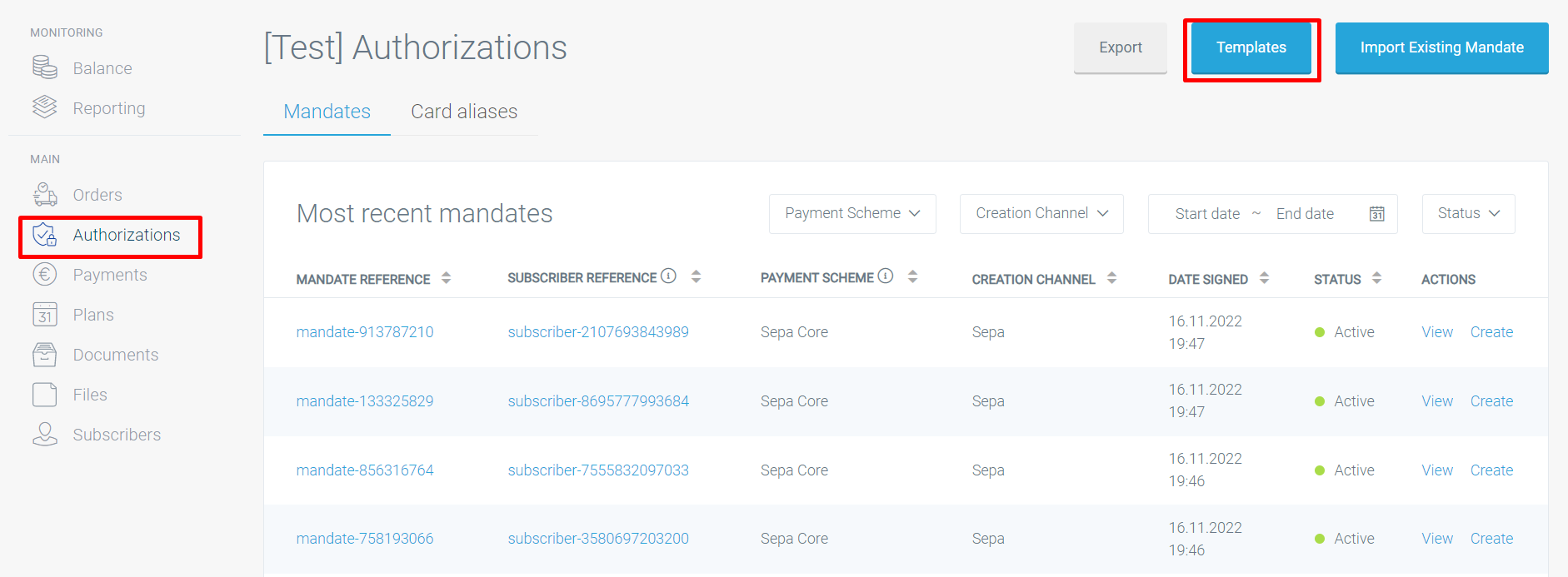Toggle sort on Status column header

pyautogui.click(x=1376, y=278)
